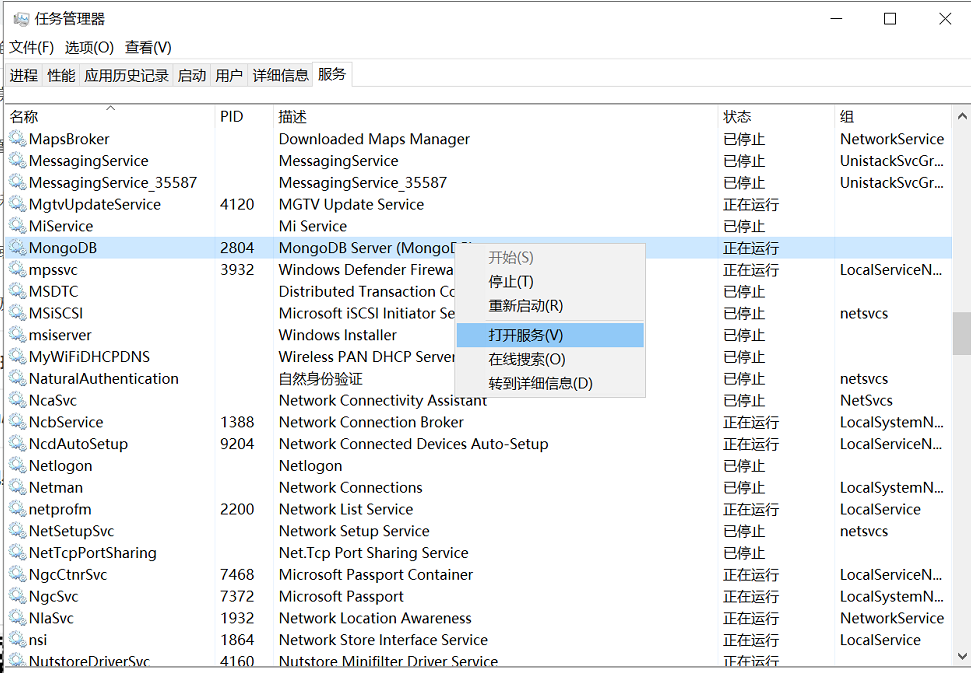This screenshot has height=673, width=971.
Task: Click the gear icon next to NaturalAuthentication
Action: pos(18,378)
